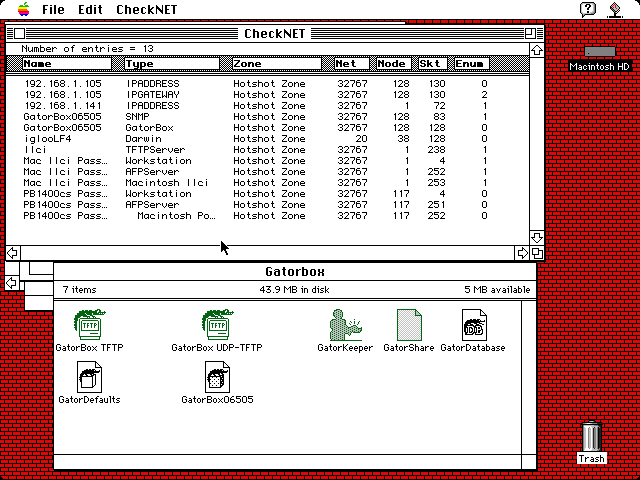
Task: Open the Application switcher menu icon
Action: (615, 9)
